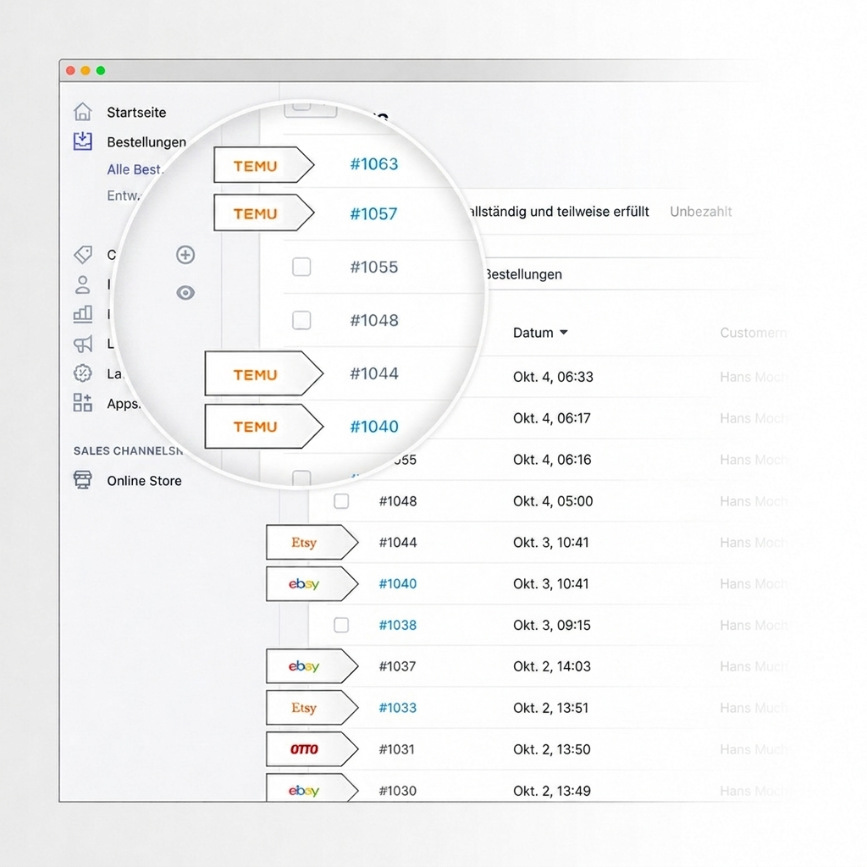Check the box for magnified #1055

click(x=301, y=267)
